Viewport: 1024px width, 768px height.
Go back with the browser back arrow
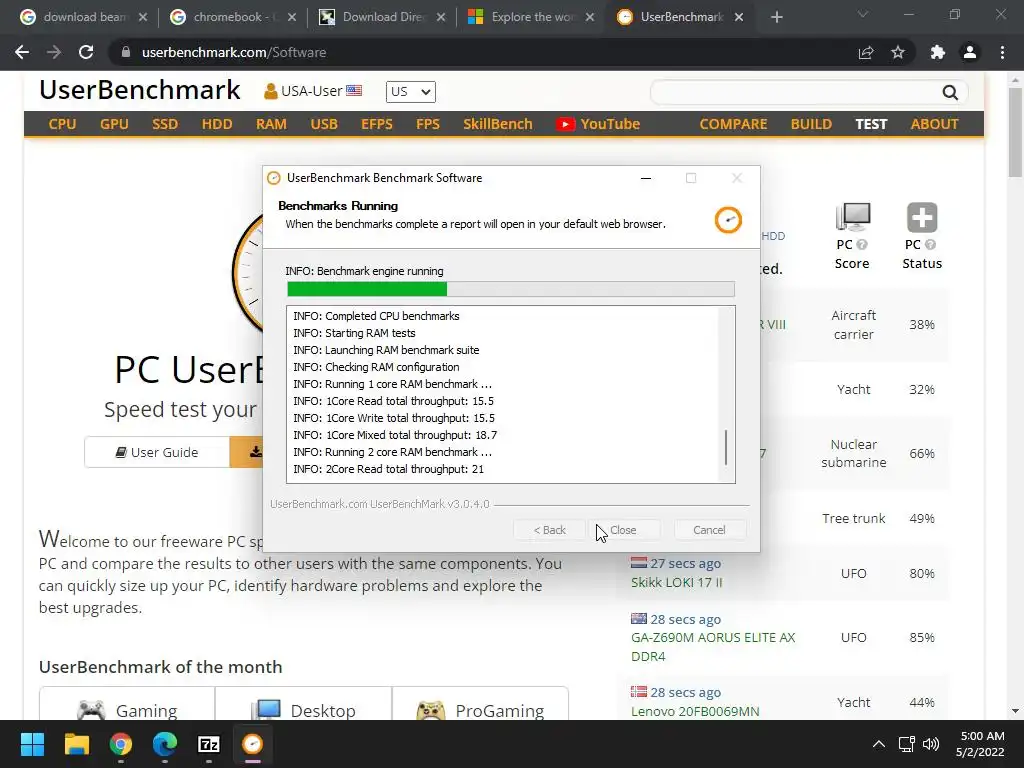[22, 52]
